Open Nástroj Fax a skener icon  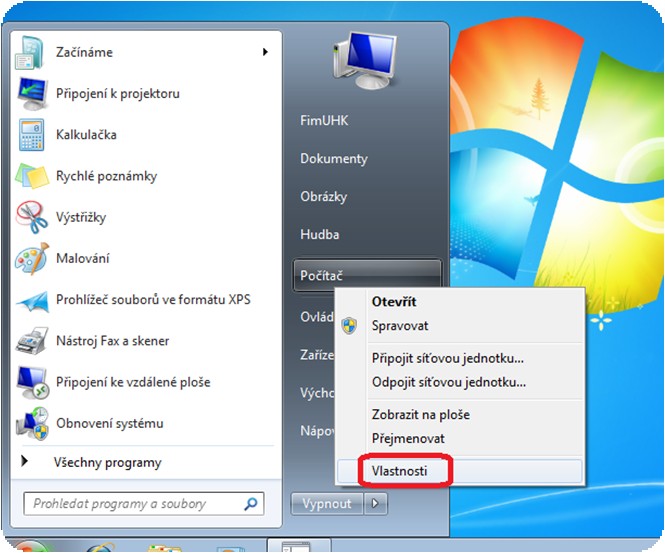click(x=32, y=341)
